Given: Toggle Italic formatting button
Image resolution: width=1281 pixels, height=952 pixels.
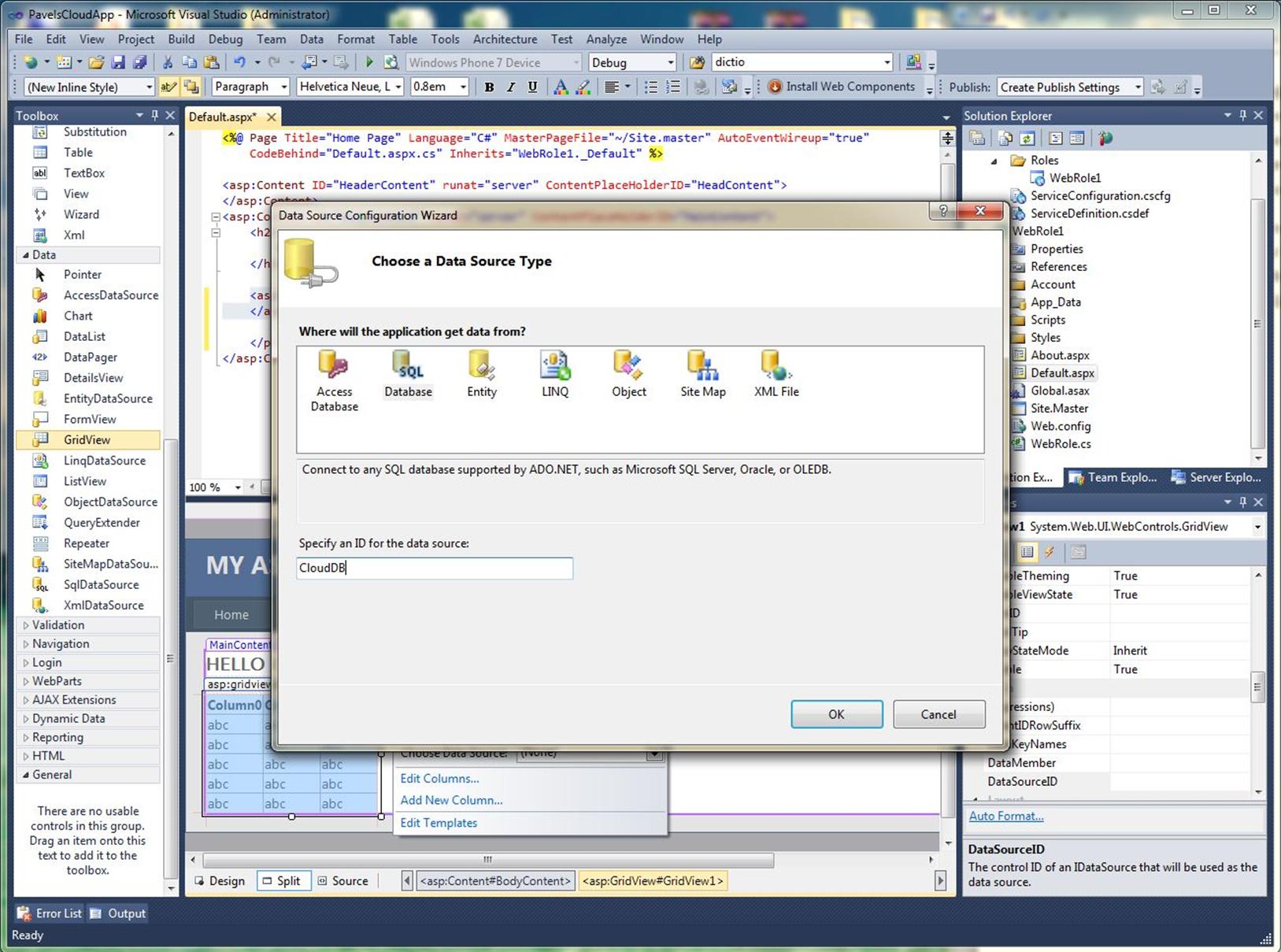Looking at the screenshot, I should click(x=510, y=87).
